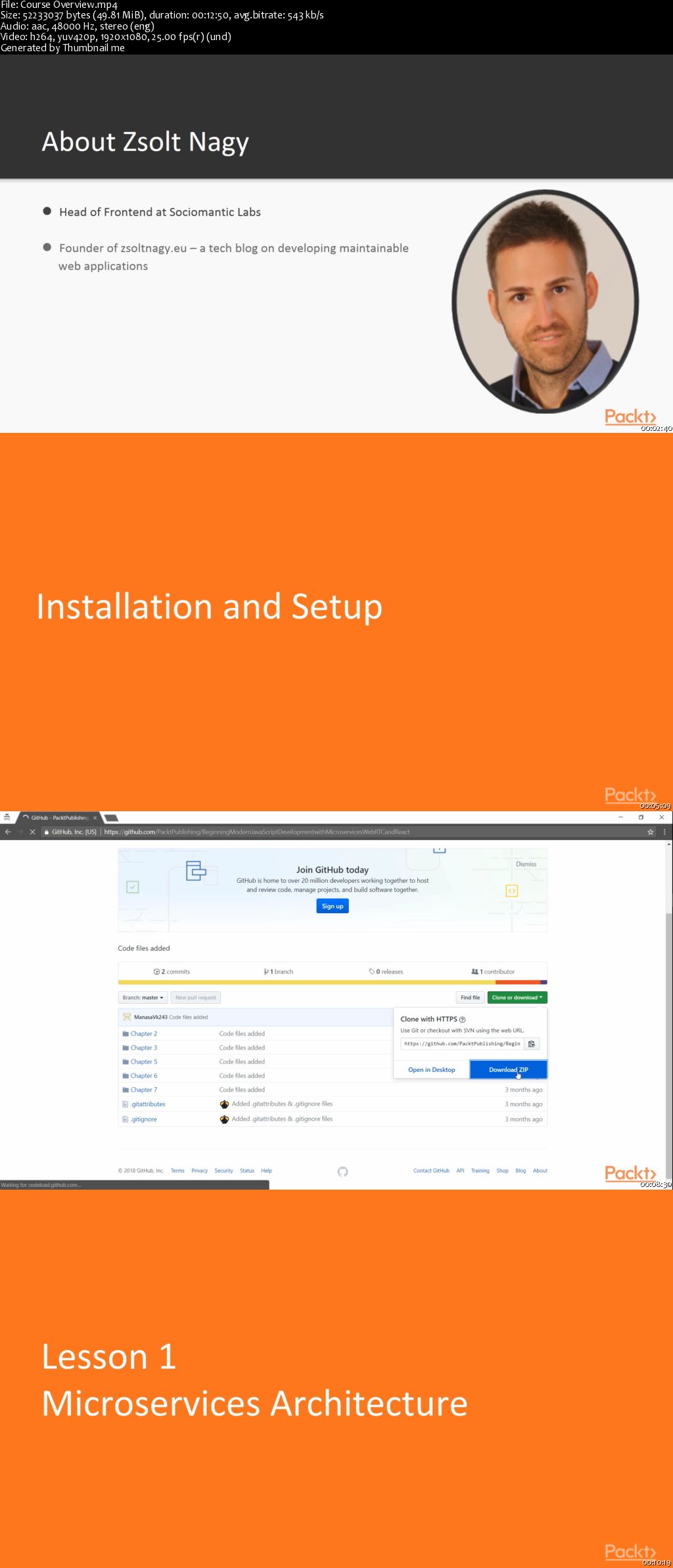Click the Find file button
The height and width of the screenshot is (1568, 673).
pos(470,997)
